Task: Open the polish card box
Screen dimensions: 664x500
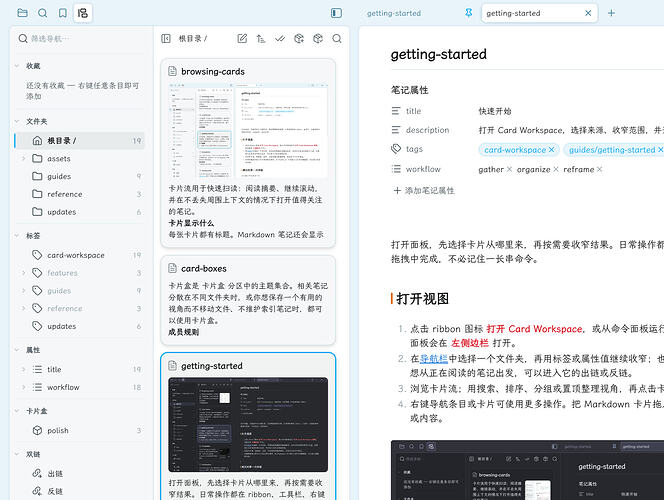Action: [x=80, y=430]
